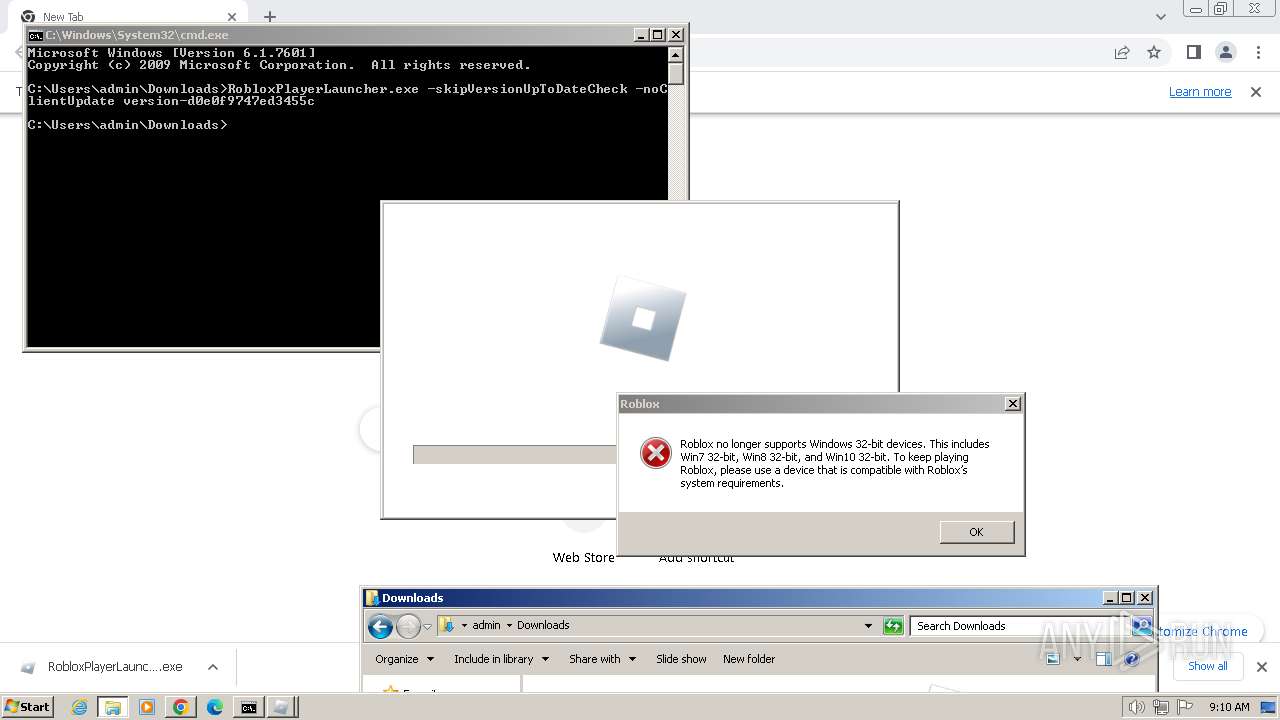The image size is (1280, 720).
Task: Open a new Chrome tab with plus button
Action: coord(270,16)
